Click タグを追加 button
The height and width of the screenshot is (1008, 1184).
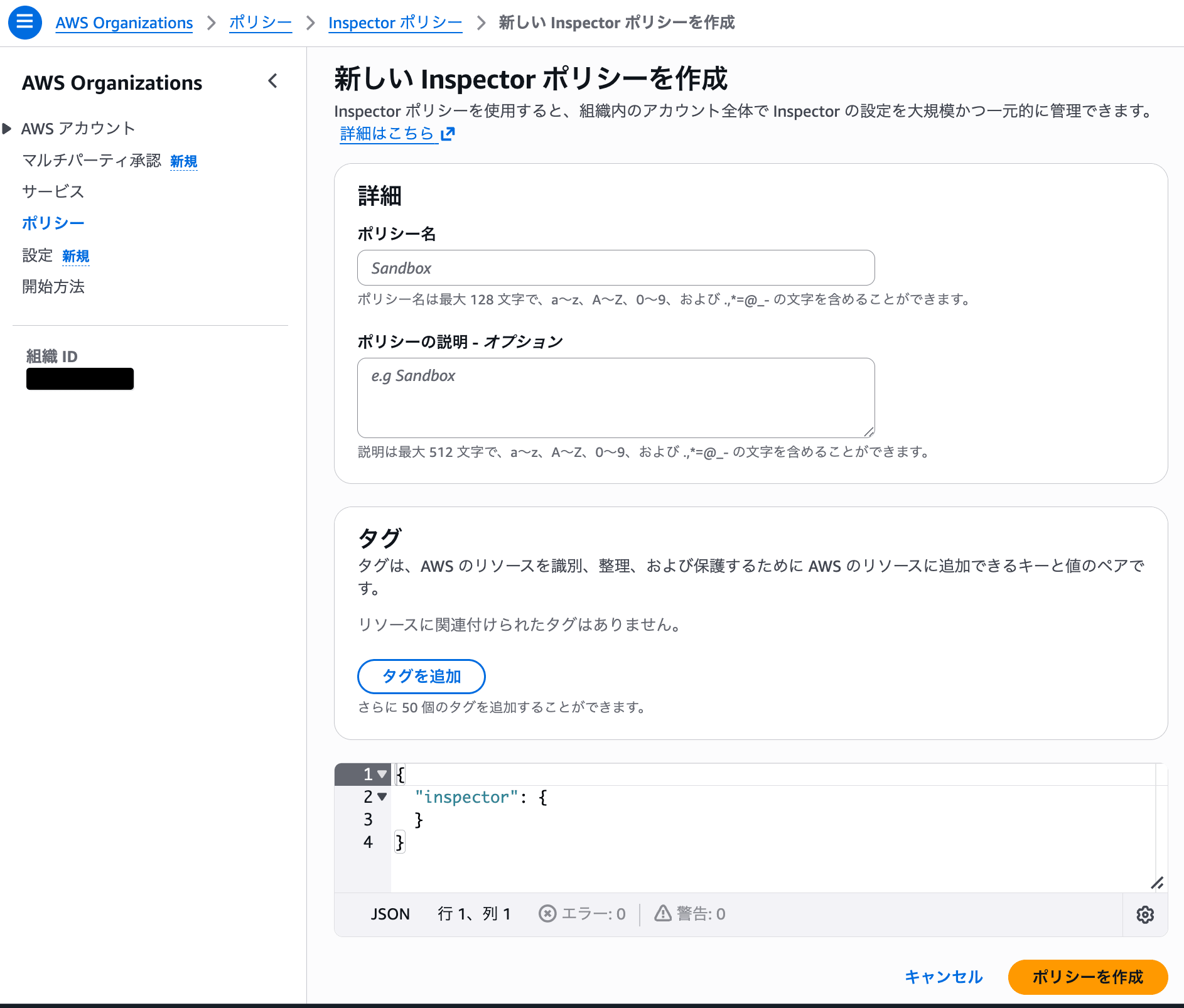[421, 677]
